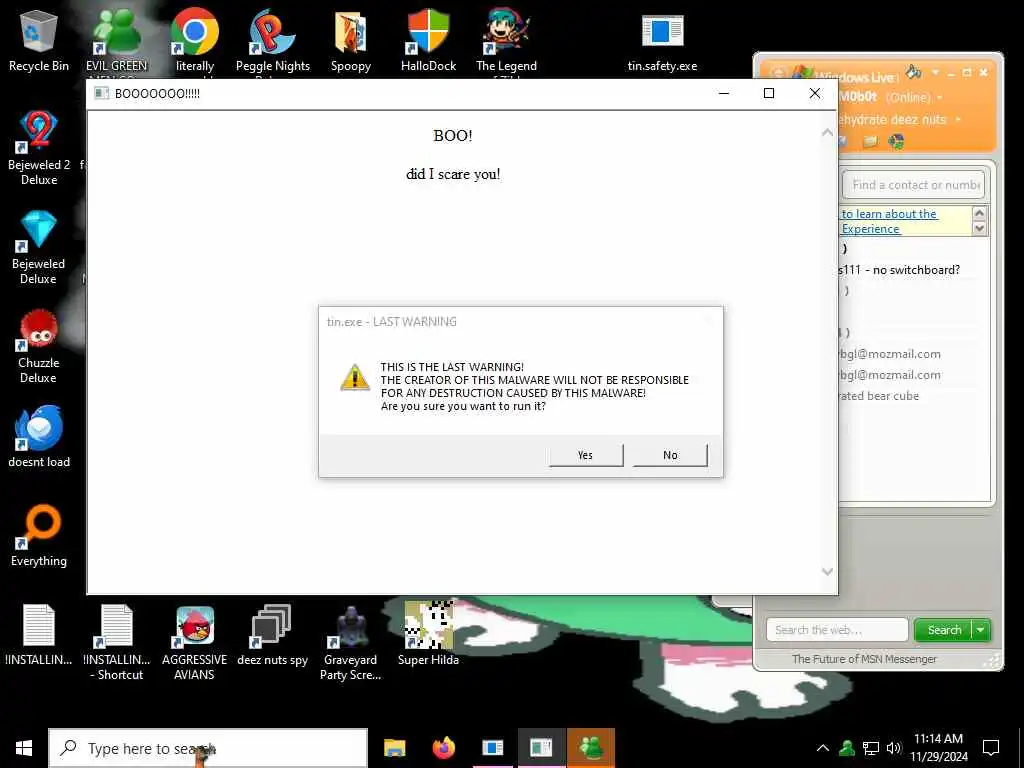The image size is (1024, 768).
Task: Open the EVIL GREEN desktop shortcut
Action: click(x=116, y=40)
